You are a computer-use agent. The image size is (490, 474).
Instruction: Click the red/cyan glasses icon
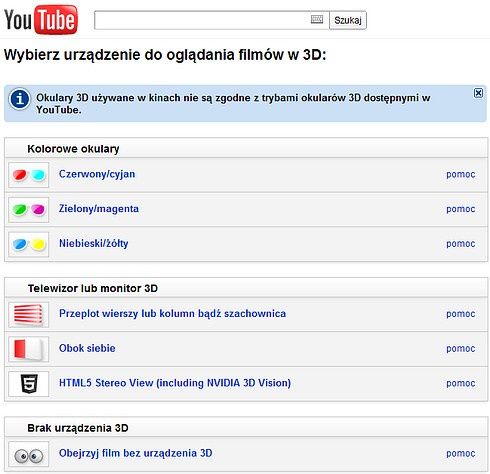click(29, 175)
